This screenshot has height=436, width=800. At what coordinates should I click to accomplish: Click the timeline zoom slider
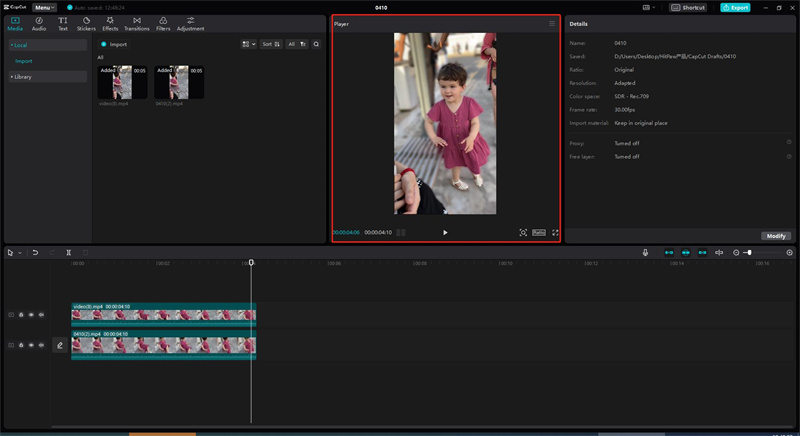point(748,253)
